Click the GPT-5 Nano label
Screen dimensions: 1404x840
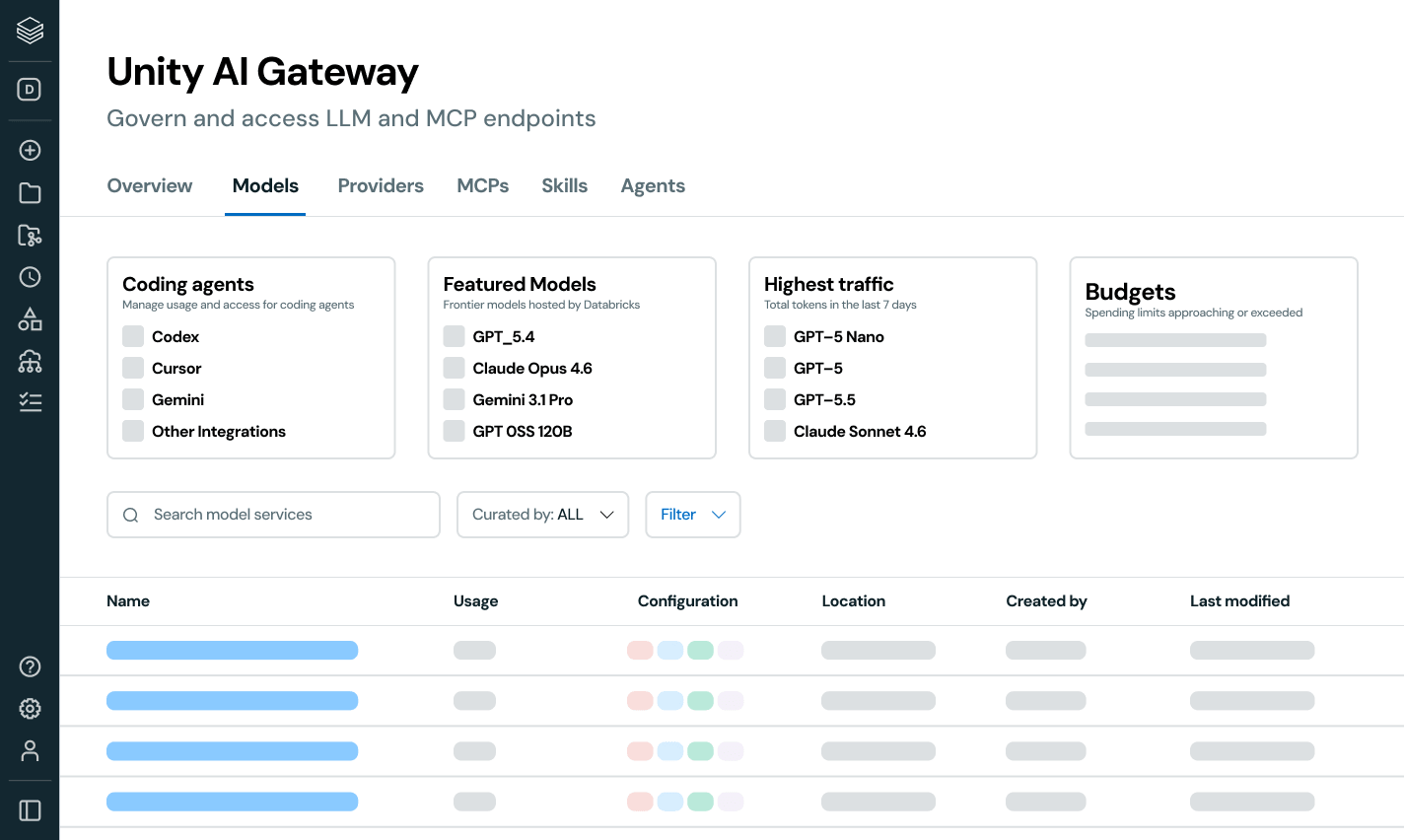coord(838,336)
